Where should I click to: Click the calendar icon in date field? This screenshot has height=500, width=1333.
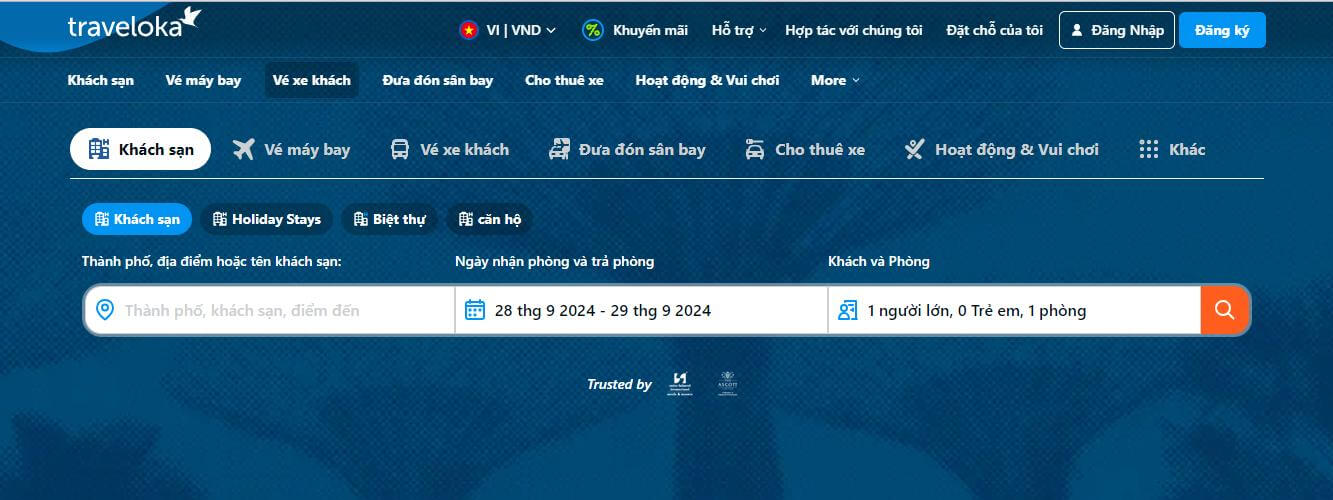[x=475, y=310]
